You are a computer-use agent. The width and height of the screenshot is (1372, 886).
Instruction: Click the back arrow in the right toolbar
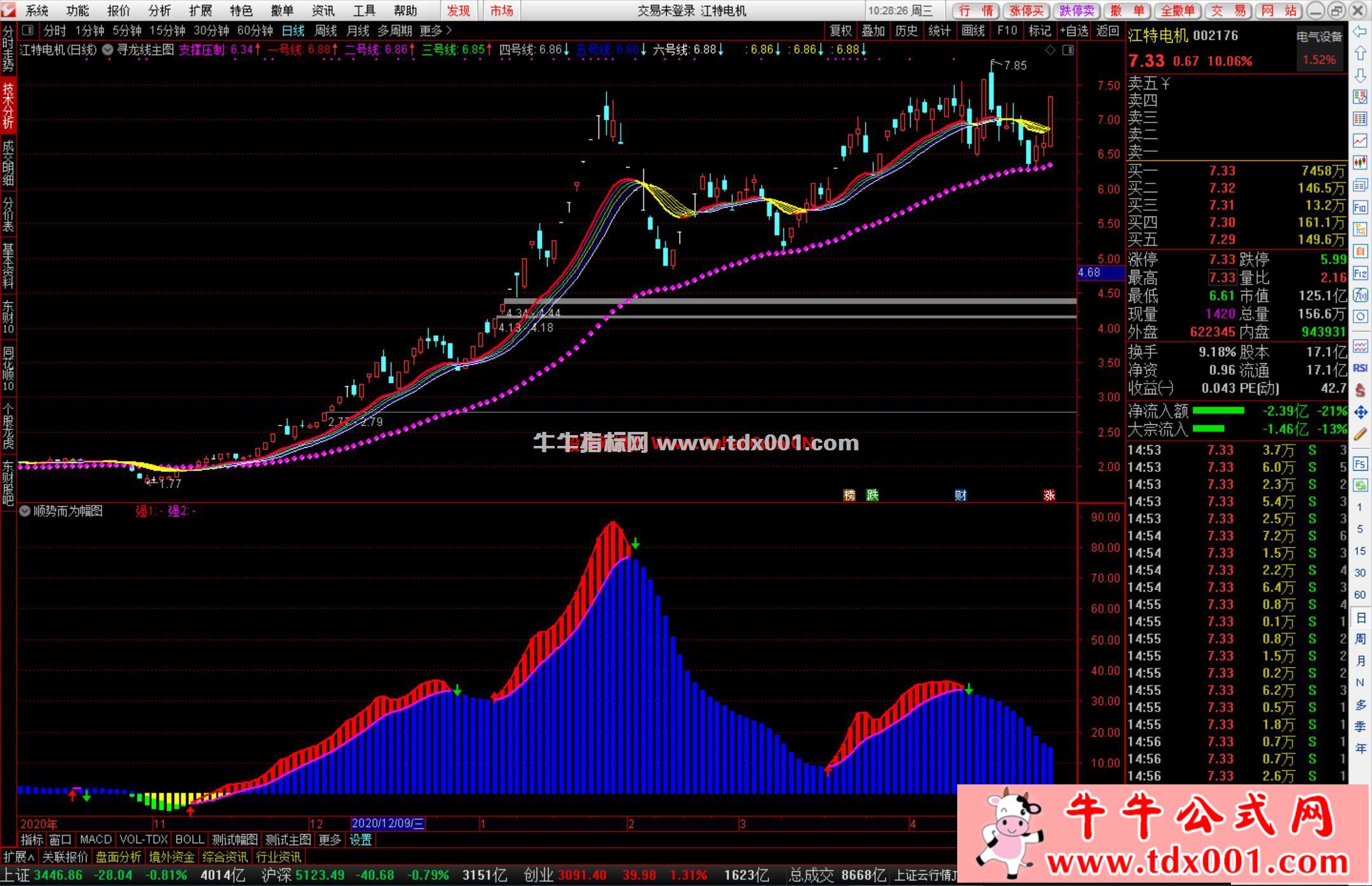pyautogui.click(x=1360, y=32)
